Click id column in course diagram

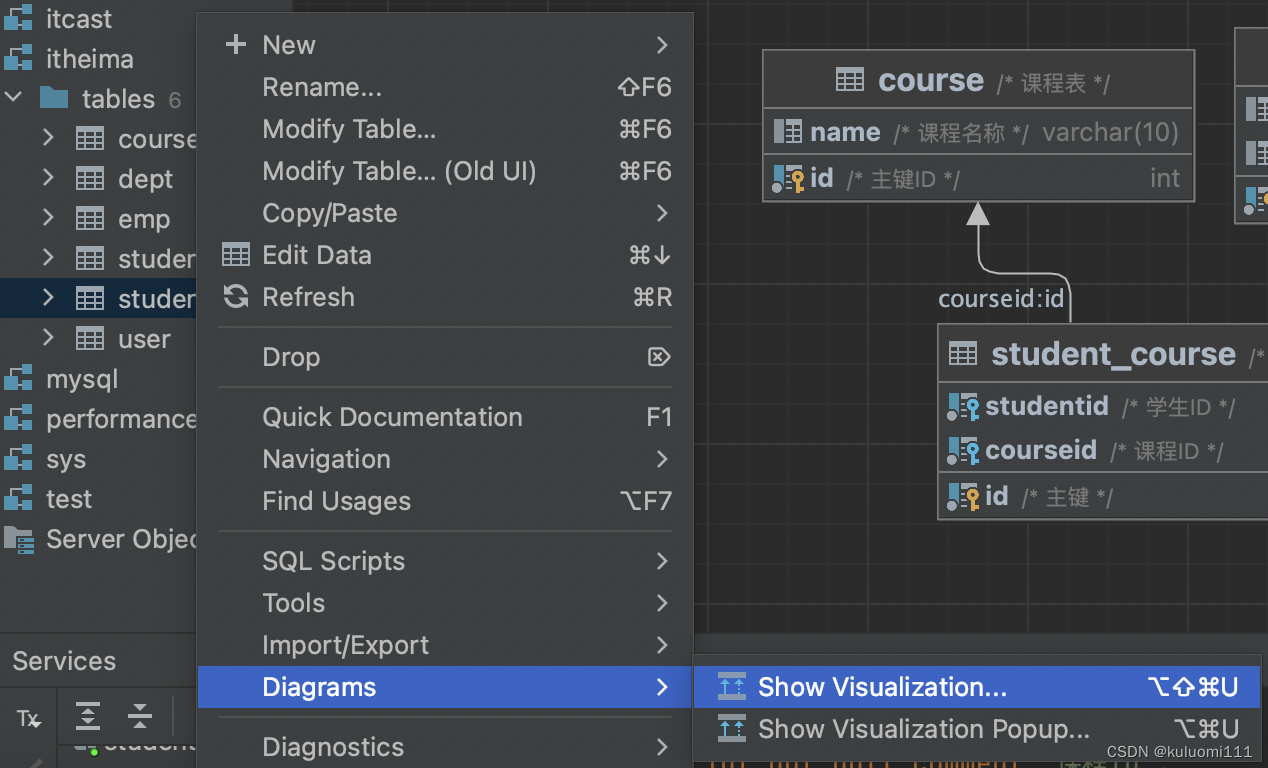[978, 178]
